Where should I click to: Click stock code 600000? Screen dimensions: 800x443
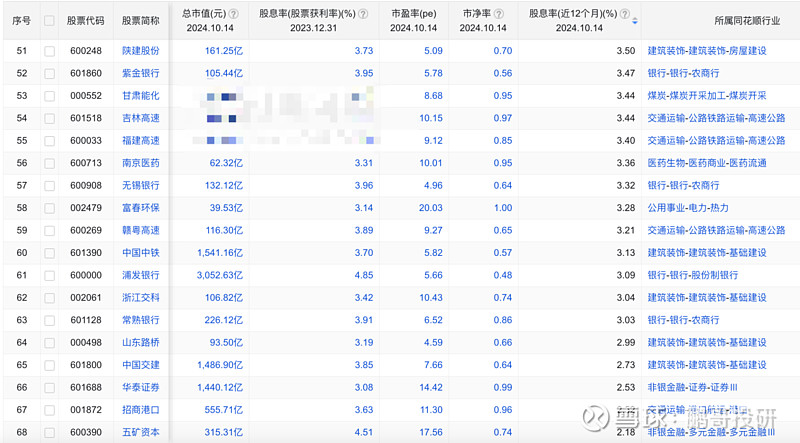(86, 275)
